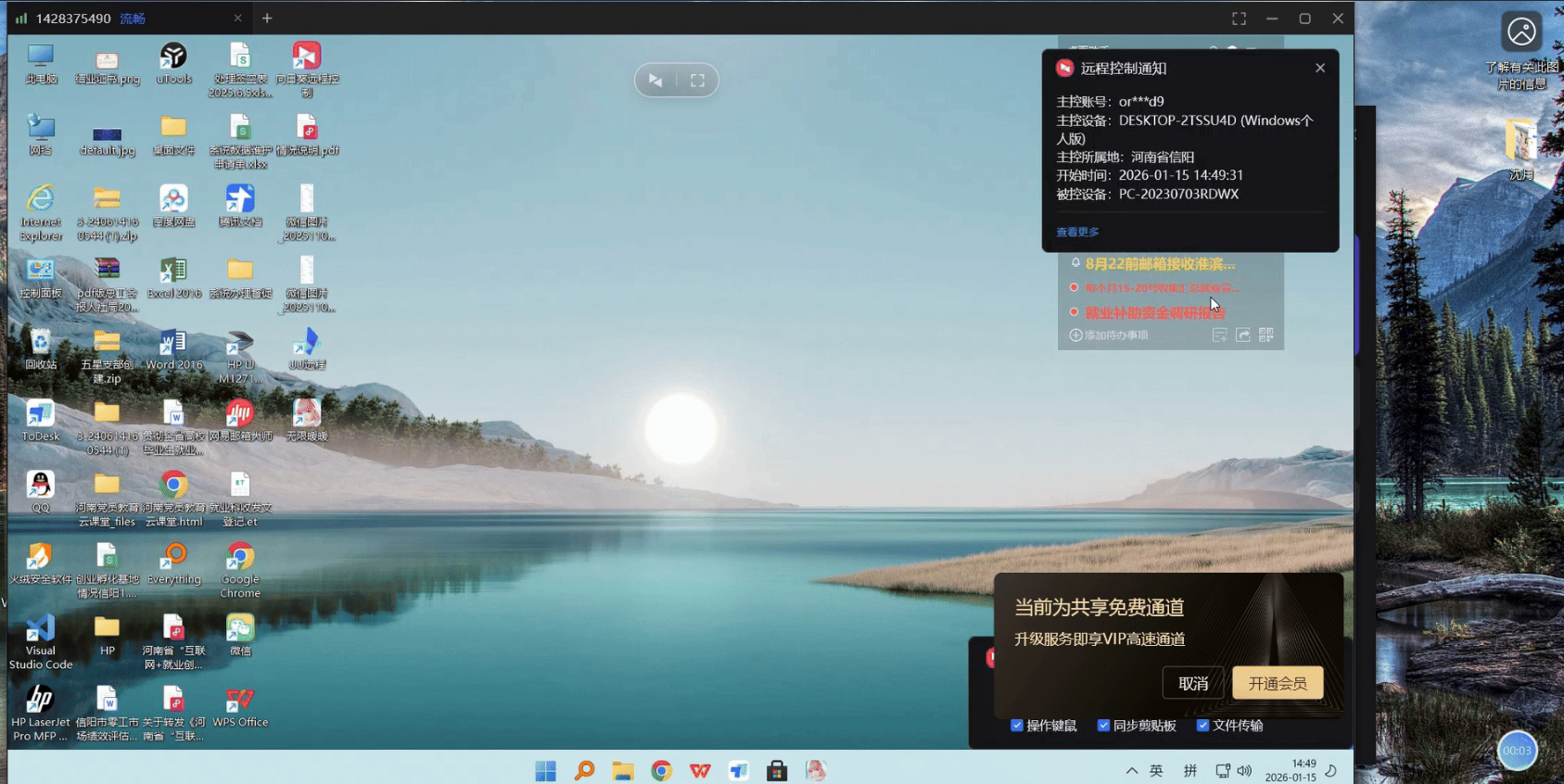Screen dimensions: 1564x784
Task: Click the 开通会员 button
Action: tap(1277, 684)
